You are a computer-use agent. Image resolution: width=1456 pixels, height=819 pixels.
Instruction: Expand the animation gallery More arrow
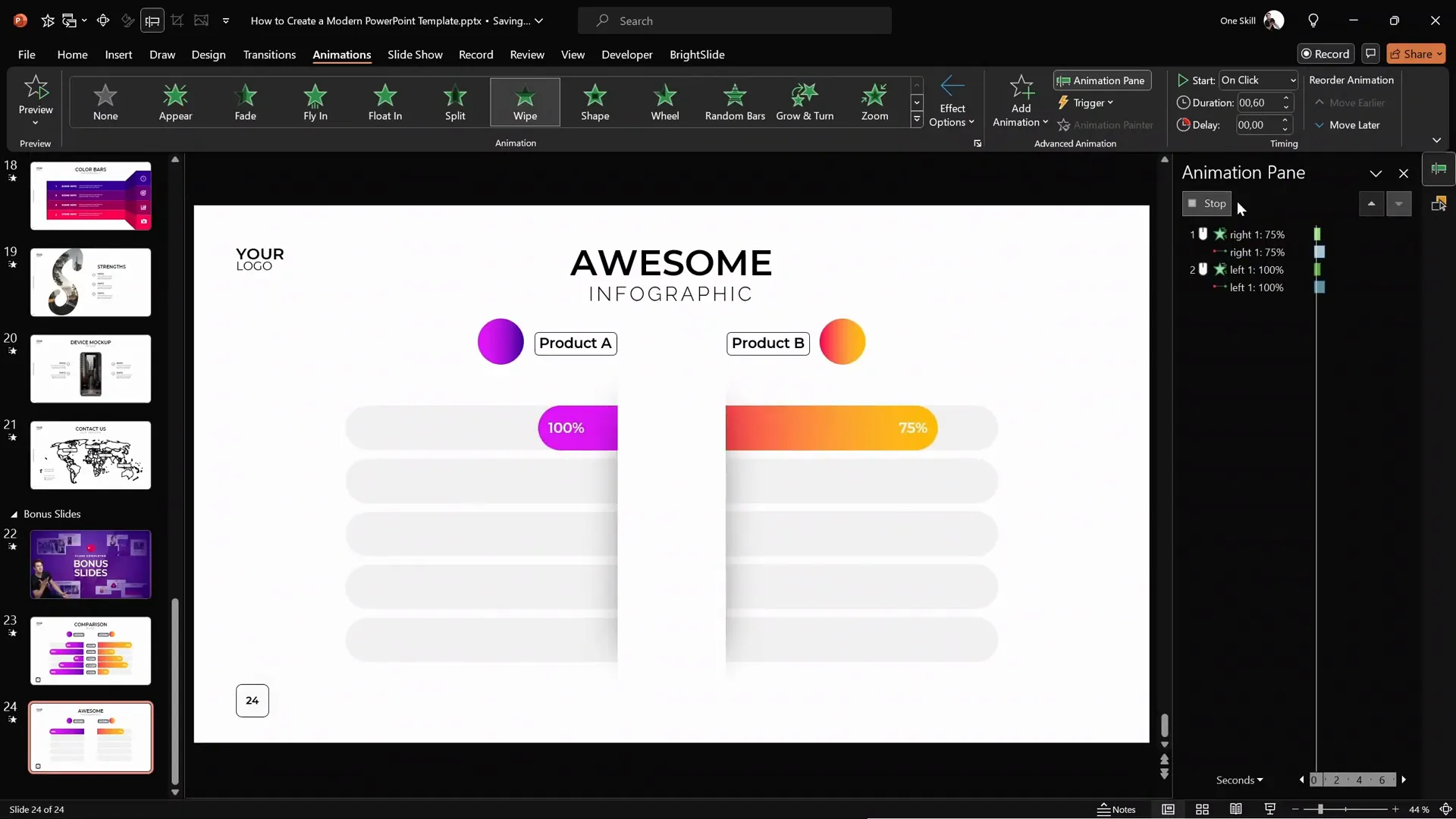point(917,120)
